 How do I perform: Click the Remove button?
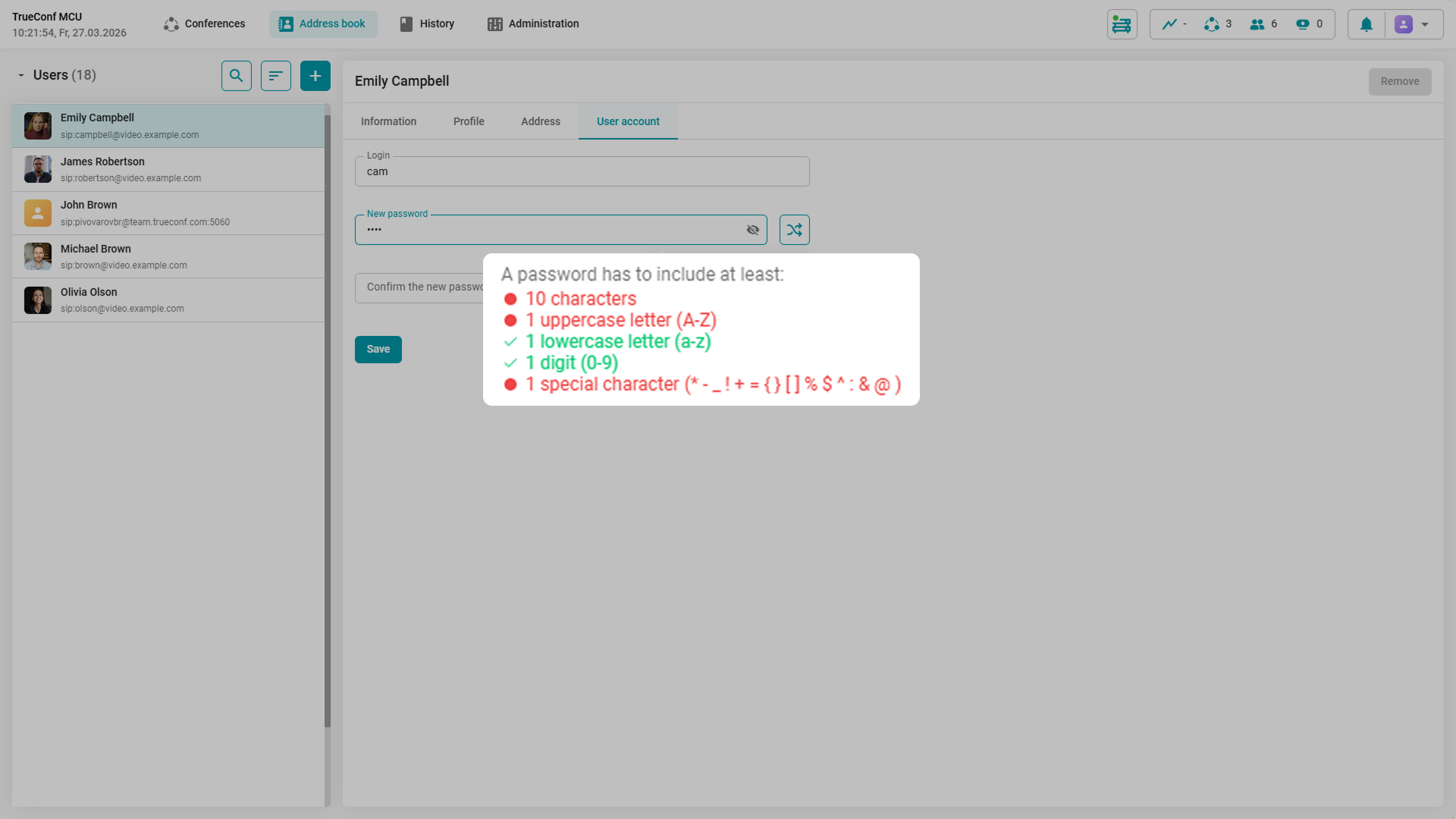[x=1399, y=82]
